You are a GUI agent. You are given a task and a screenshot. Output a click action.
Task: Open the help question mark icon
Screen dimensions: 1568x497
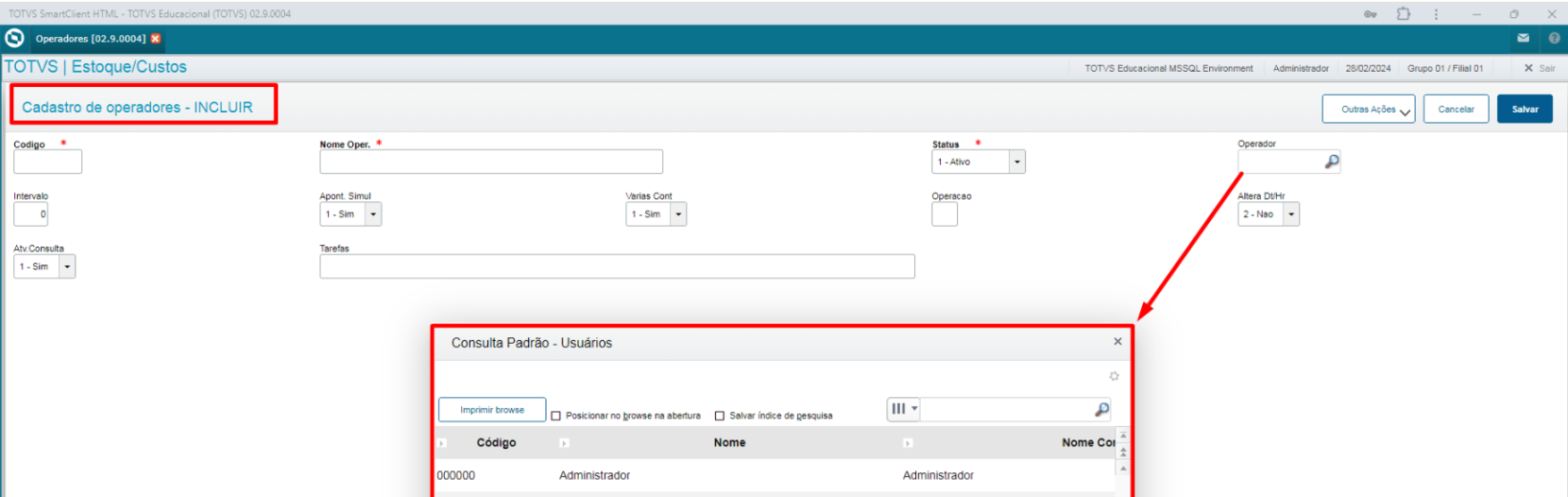pos(1554,38)
